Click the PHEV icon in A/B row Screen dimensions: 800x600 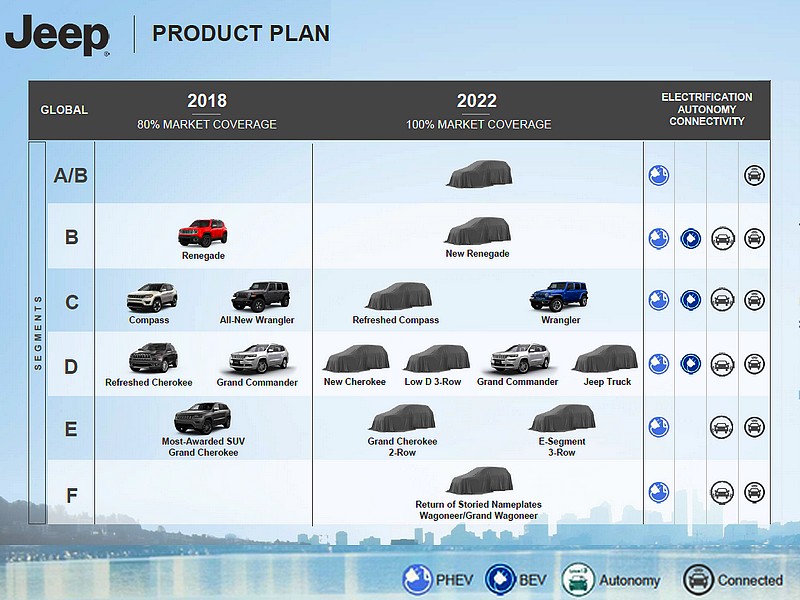click(x=659, y=175)
